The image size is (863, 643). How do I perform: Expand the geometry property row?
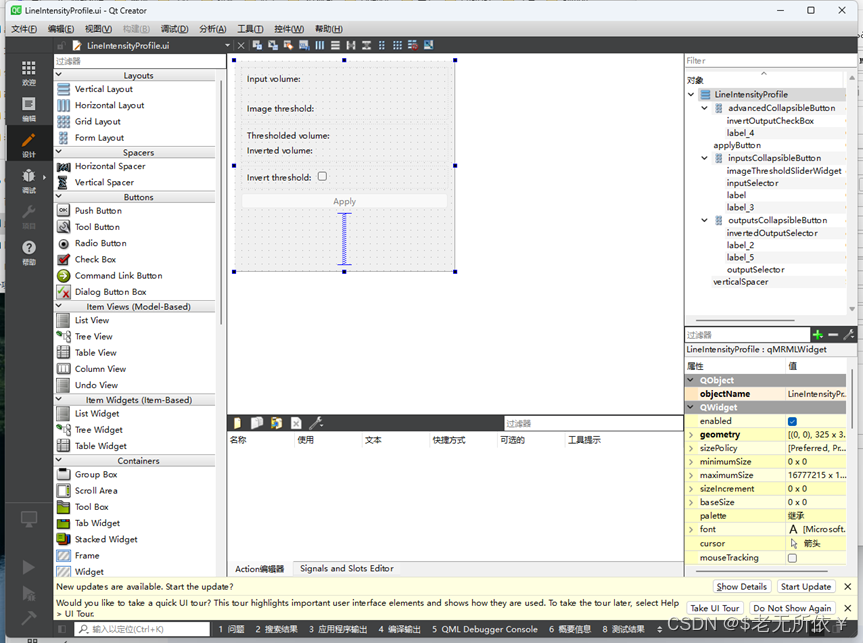coord(691,435)
